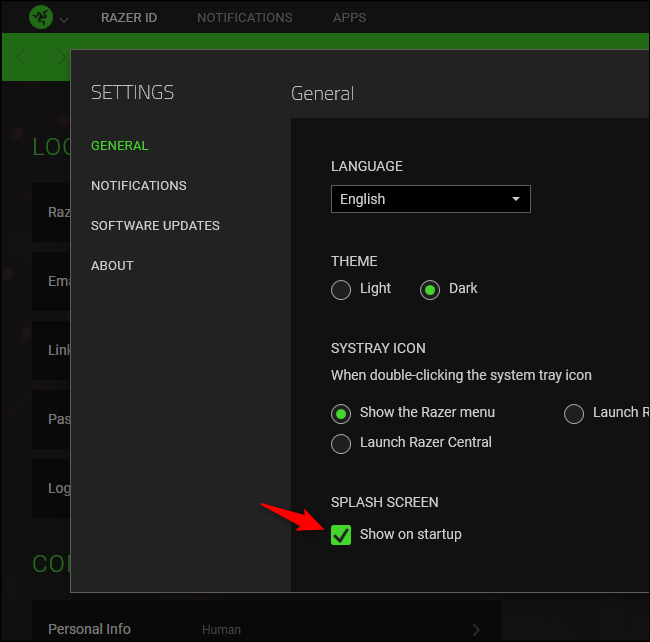Open the Language dropdown showing English
The height and width of the screenshot is (642, 650).
pyautogui.click(x=430, y=199)
